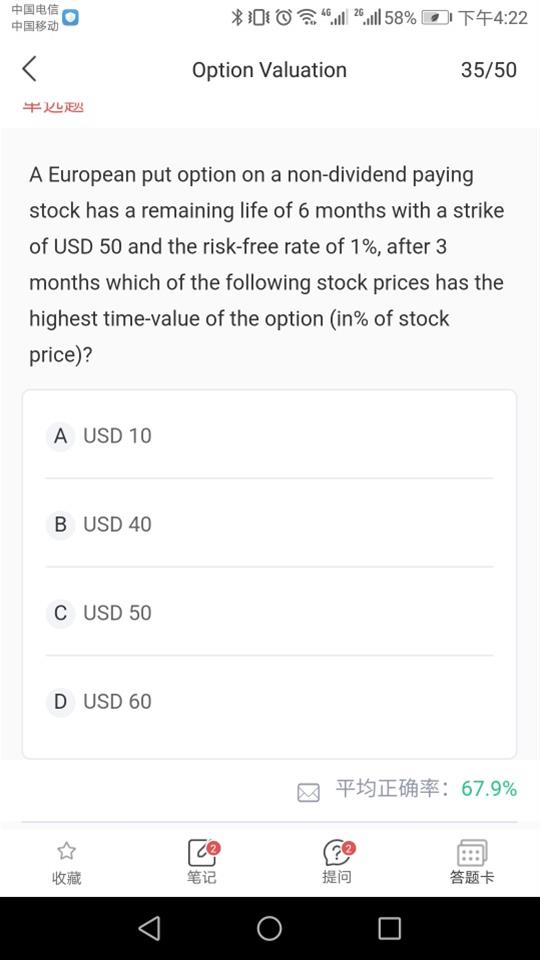Tap the Android back triangle button
Image resolution: width=540 pixels, height=960 pixels.
pos(149,928)
